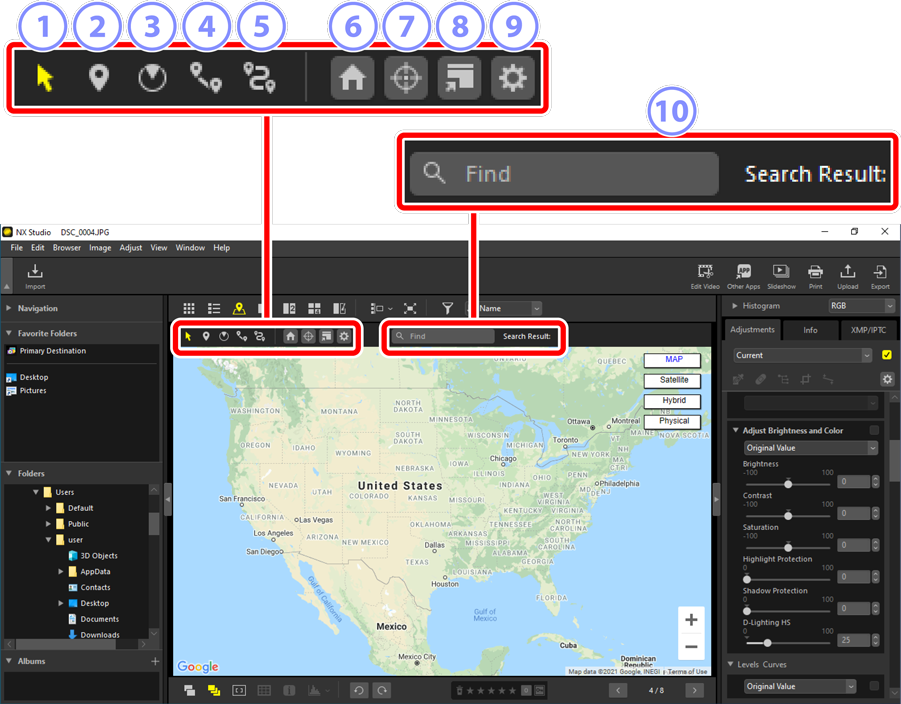
Task: Adjust the Contrast slider
Action: tap(788, 516)
